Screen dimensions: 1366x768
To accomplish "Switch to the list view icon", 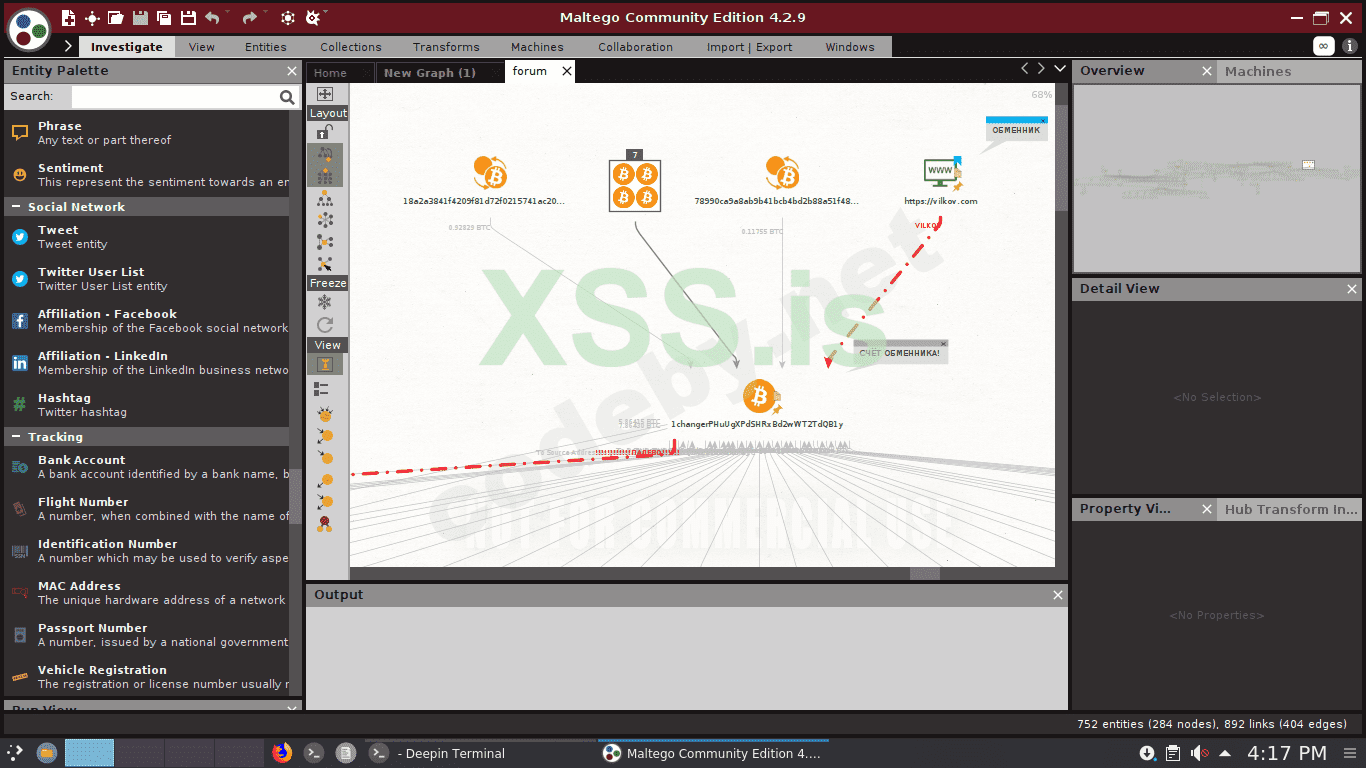I will click(322, 388).
